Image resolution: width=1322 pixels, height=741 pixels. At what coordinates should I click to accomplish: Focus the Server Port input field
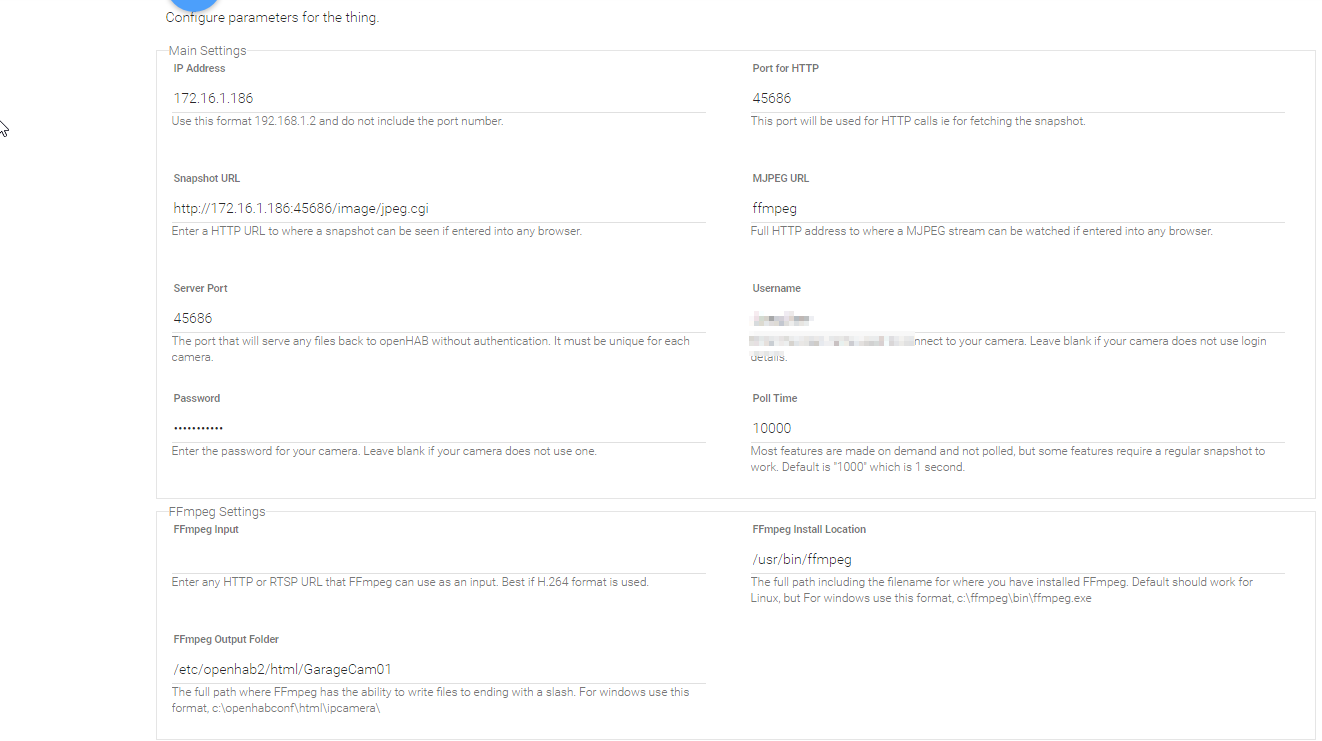coord(438,318)
